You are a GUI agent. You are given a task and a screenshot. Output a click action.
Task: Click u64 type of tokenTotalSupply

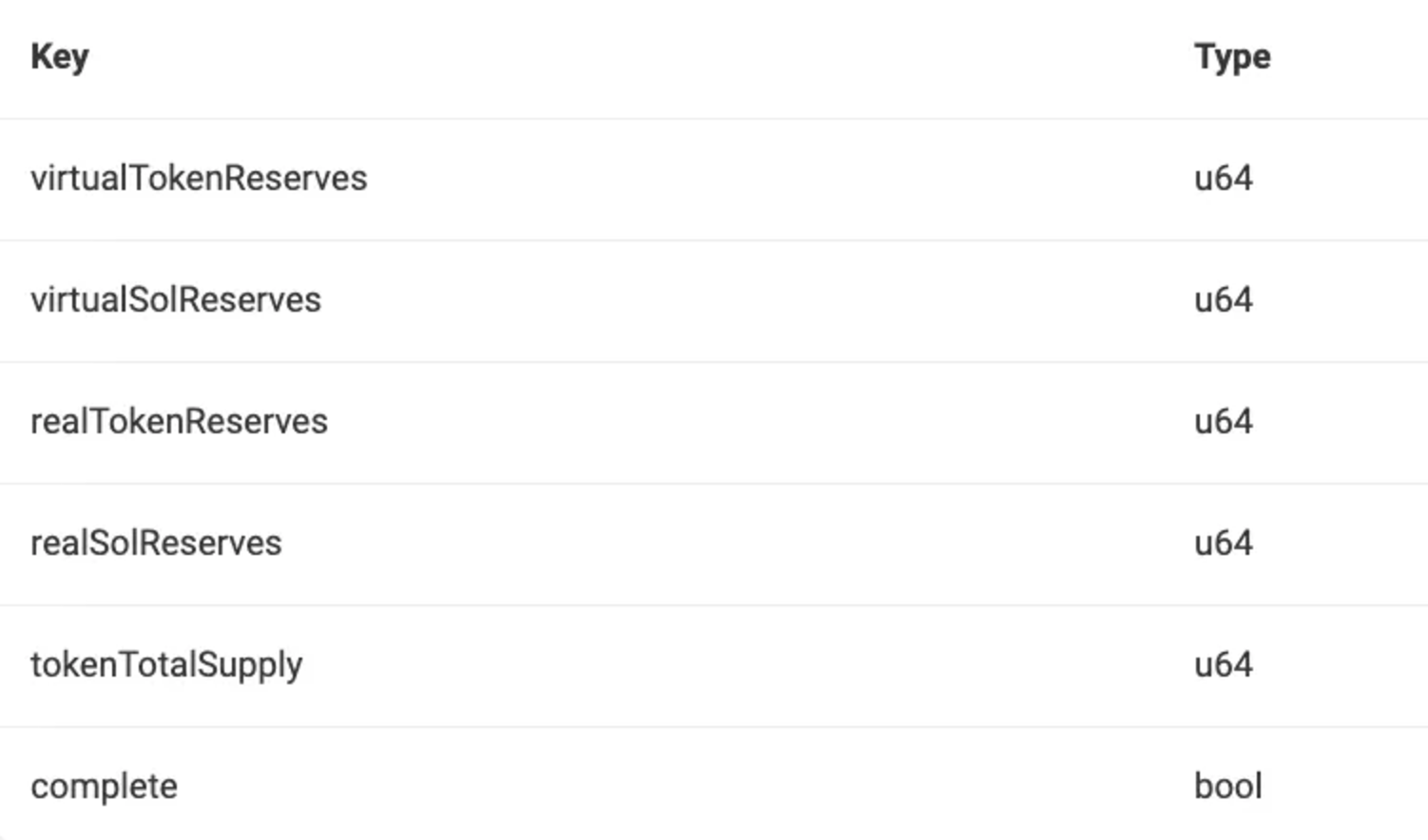point(1224,665)
